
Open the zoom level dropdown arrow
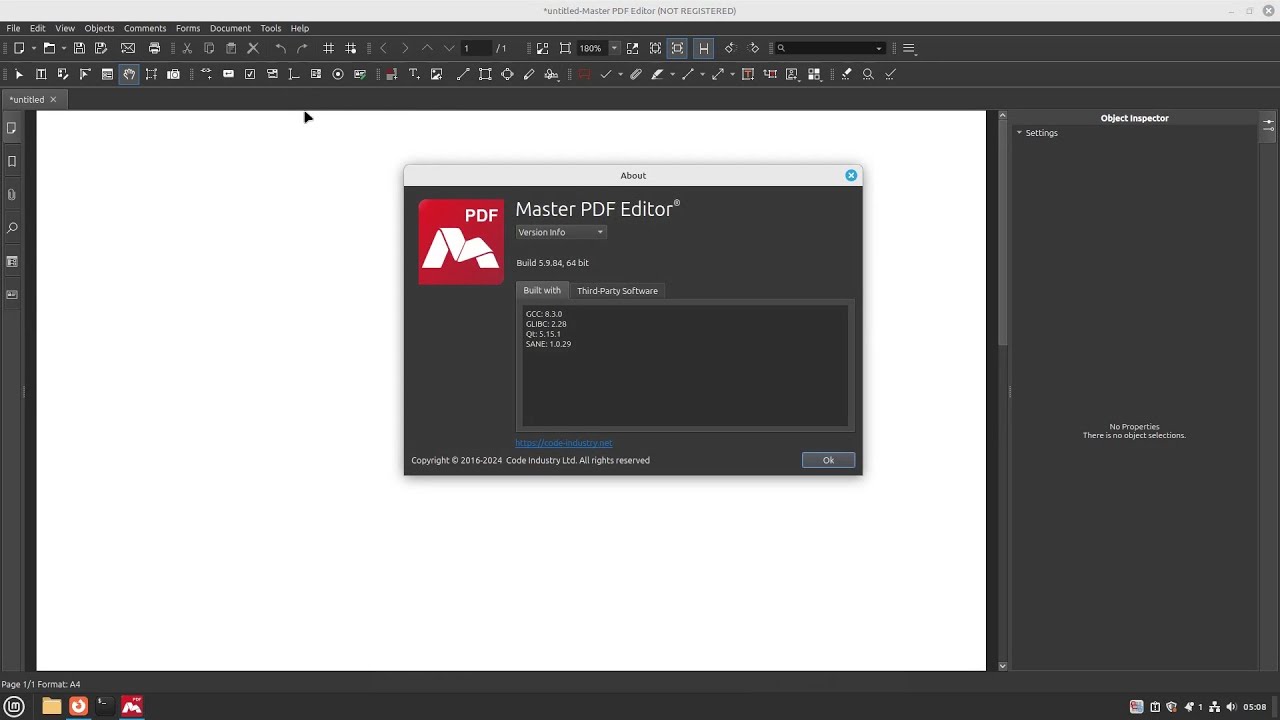pos(614,48)
